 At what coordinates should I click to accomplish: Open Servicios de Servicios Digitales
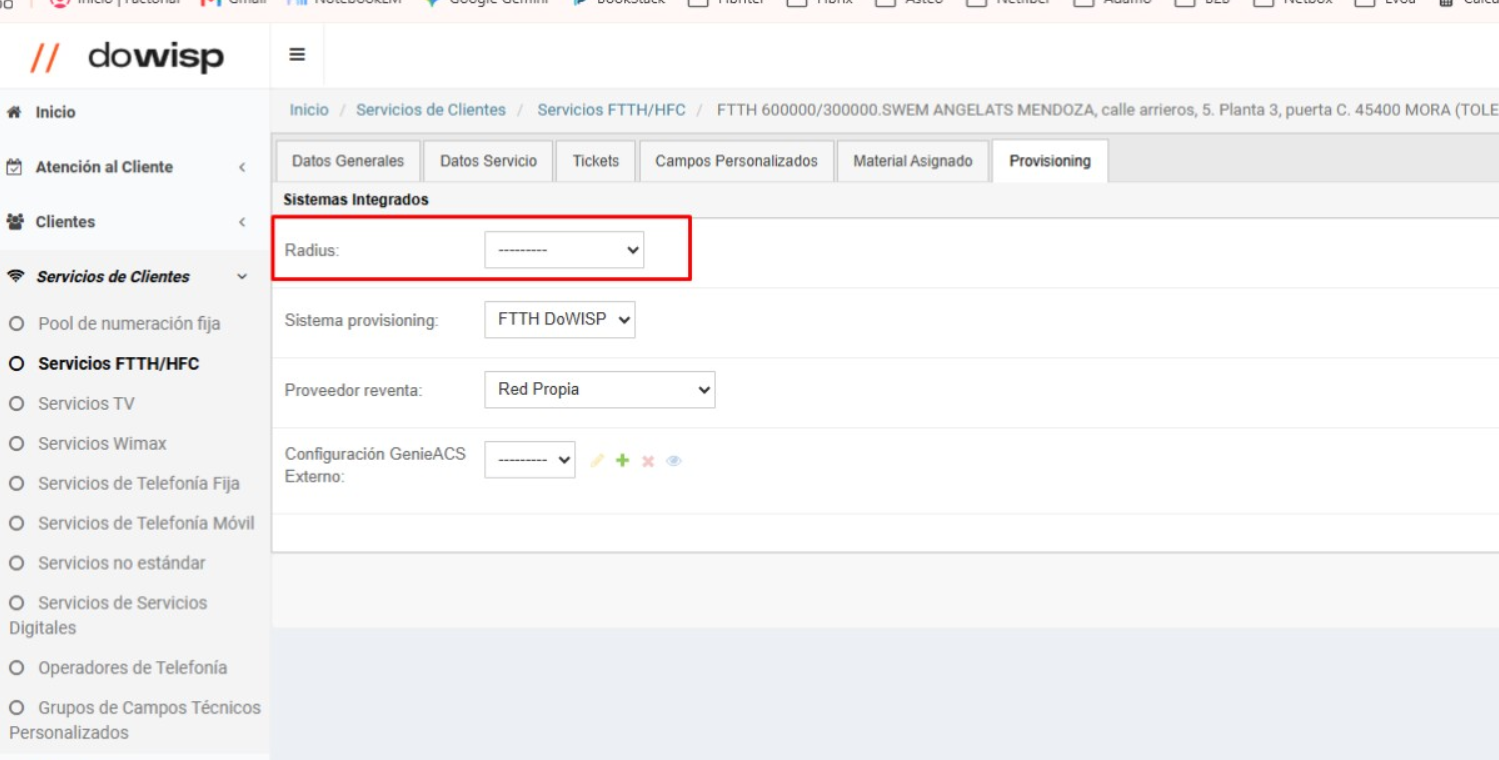108,615
